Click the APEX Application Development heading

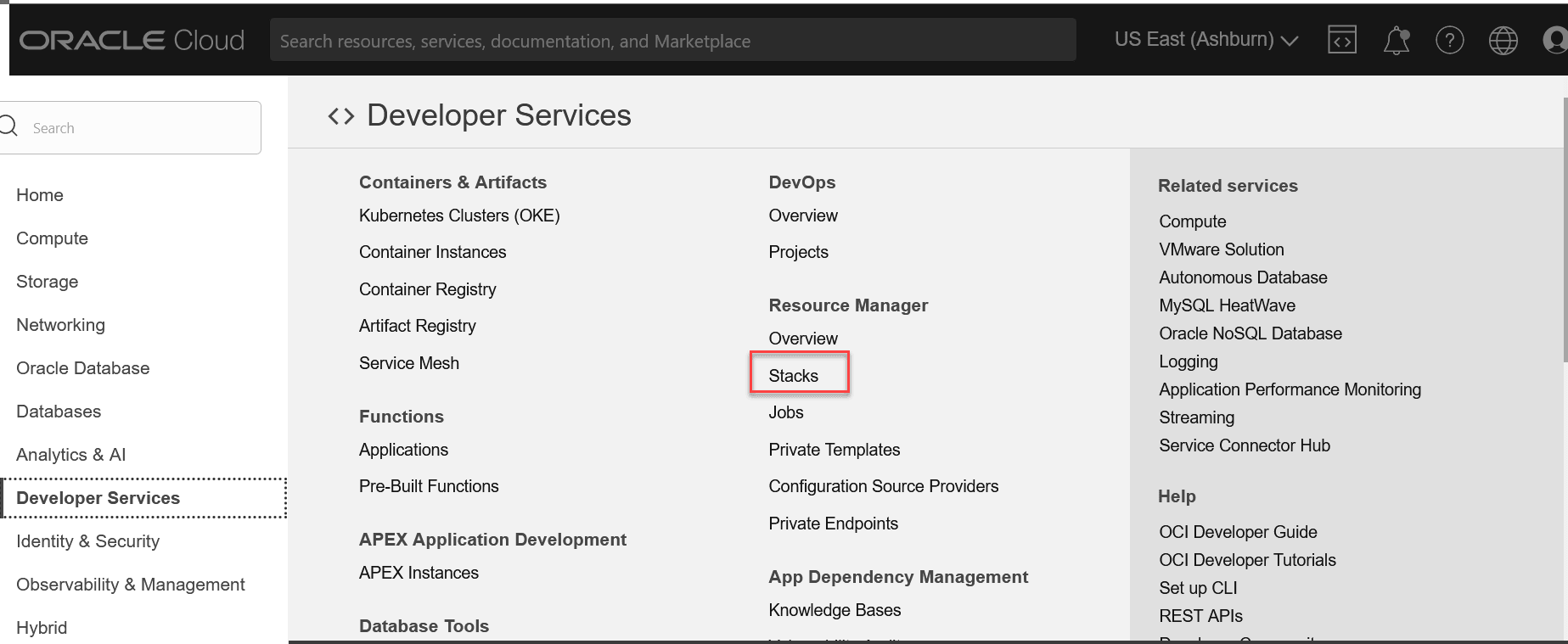(x=492, y=540)
